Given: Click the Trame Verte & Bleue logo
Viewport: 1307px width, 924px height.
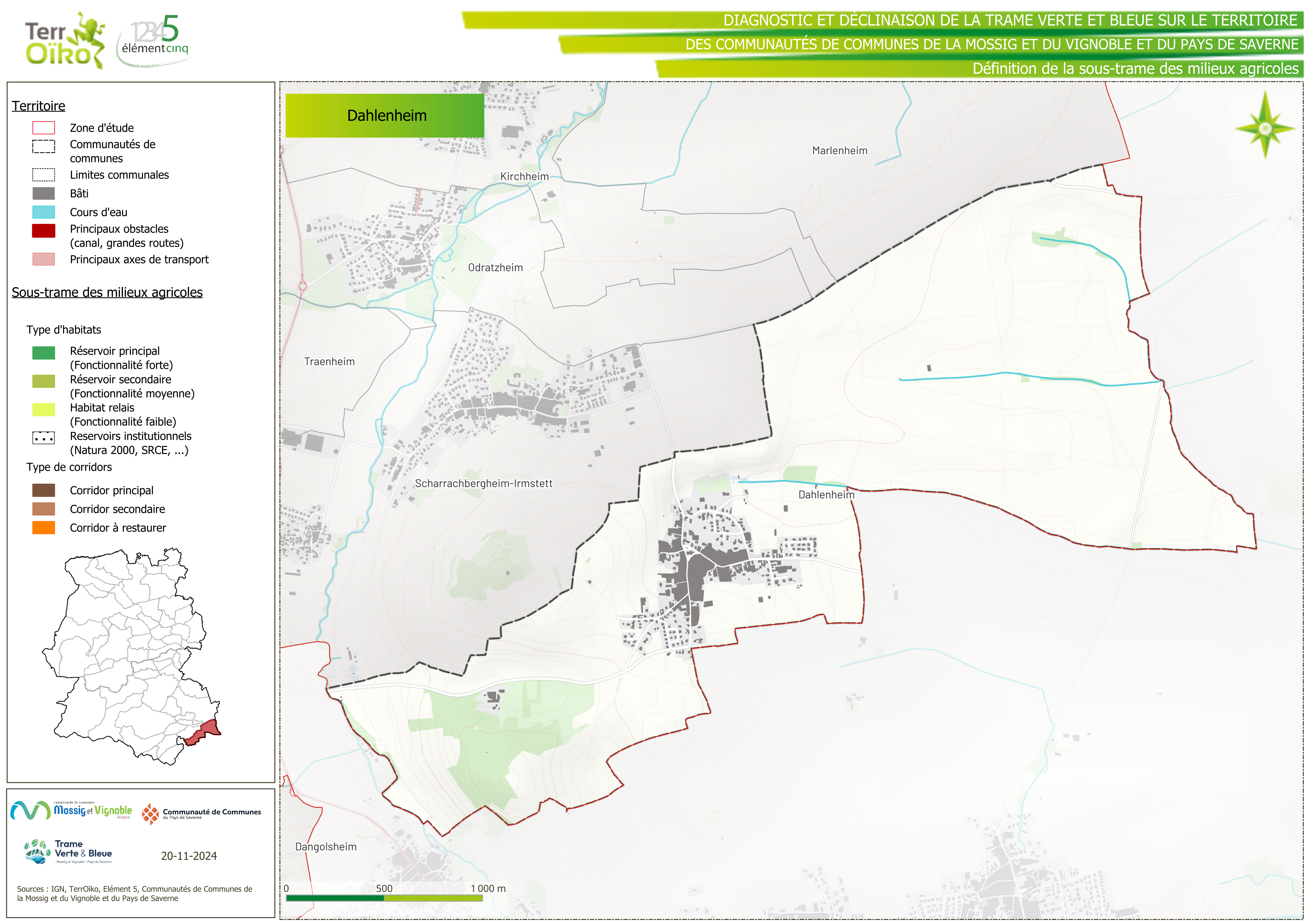Looking at the screenshot, I should click(69, 852).
